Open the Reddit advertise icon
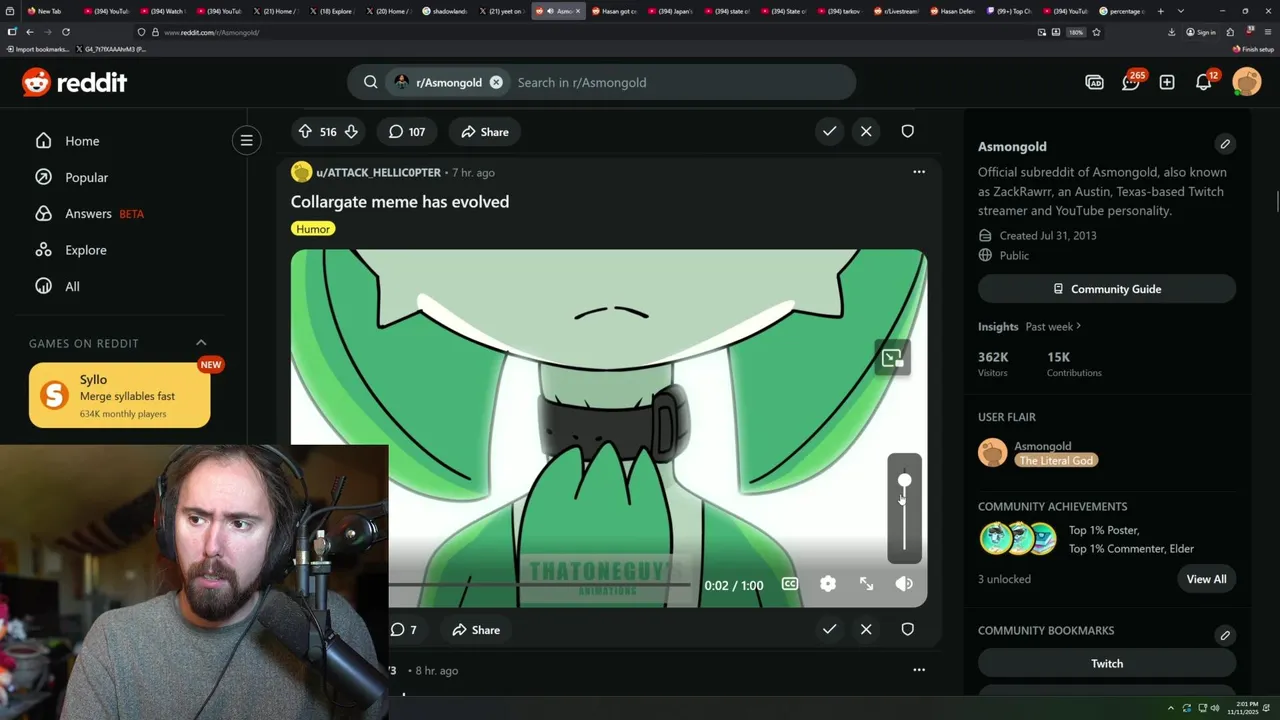The width and height of the screenshot is (1280, 720). (x=1094, y=82)
